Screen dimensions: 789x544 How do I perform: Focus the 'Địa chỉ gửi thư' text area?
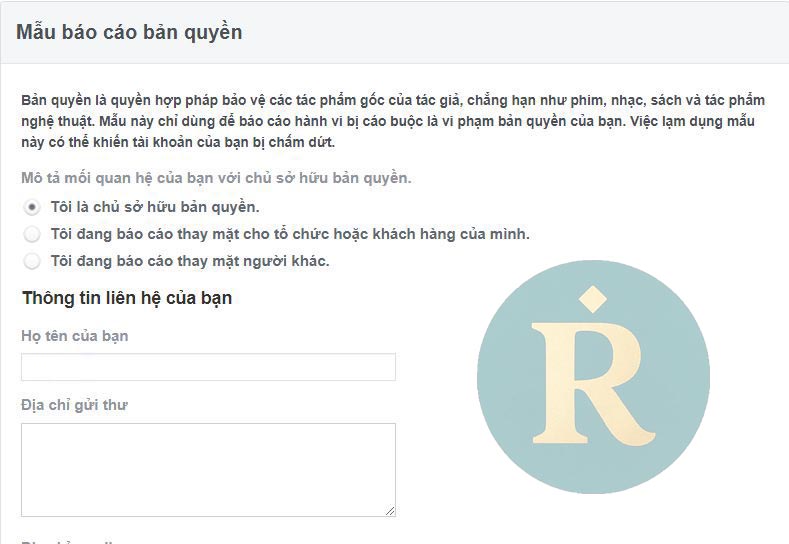(208, 470)
